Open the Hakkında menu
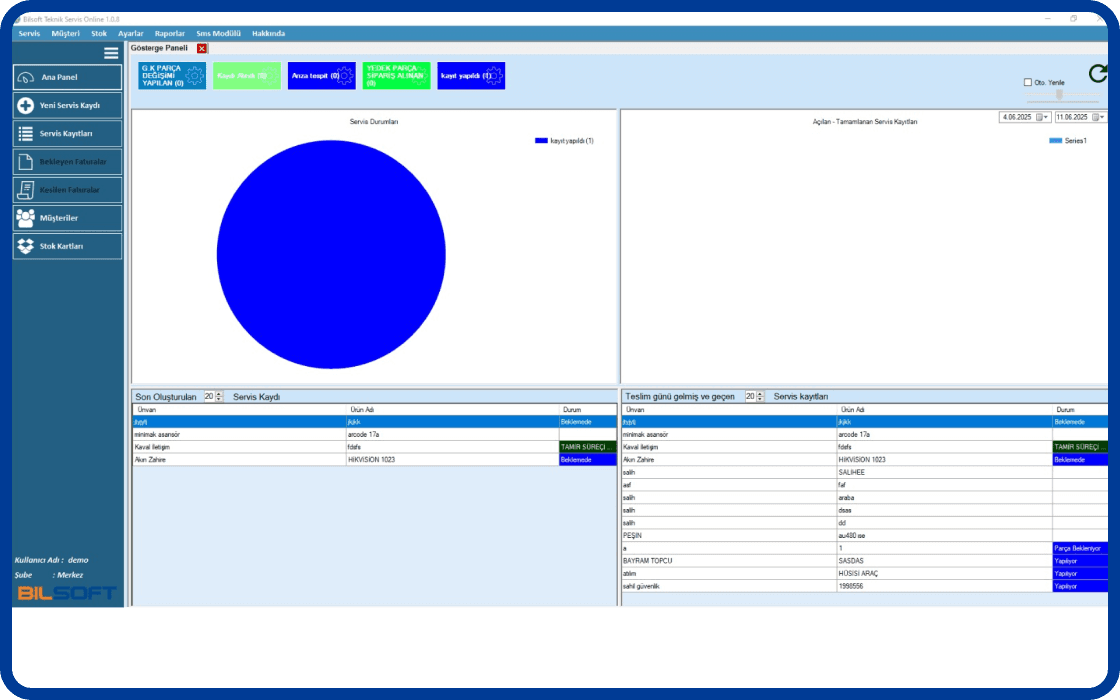Image resolution: width=1120 pixels, height=700 pixels. tap(268, 34)
